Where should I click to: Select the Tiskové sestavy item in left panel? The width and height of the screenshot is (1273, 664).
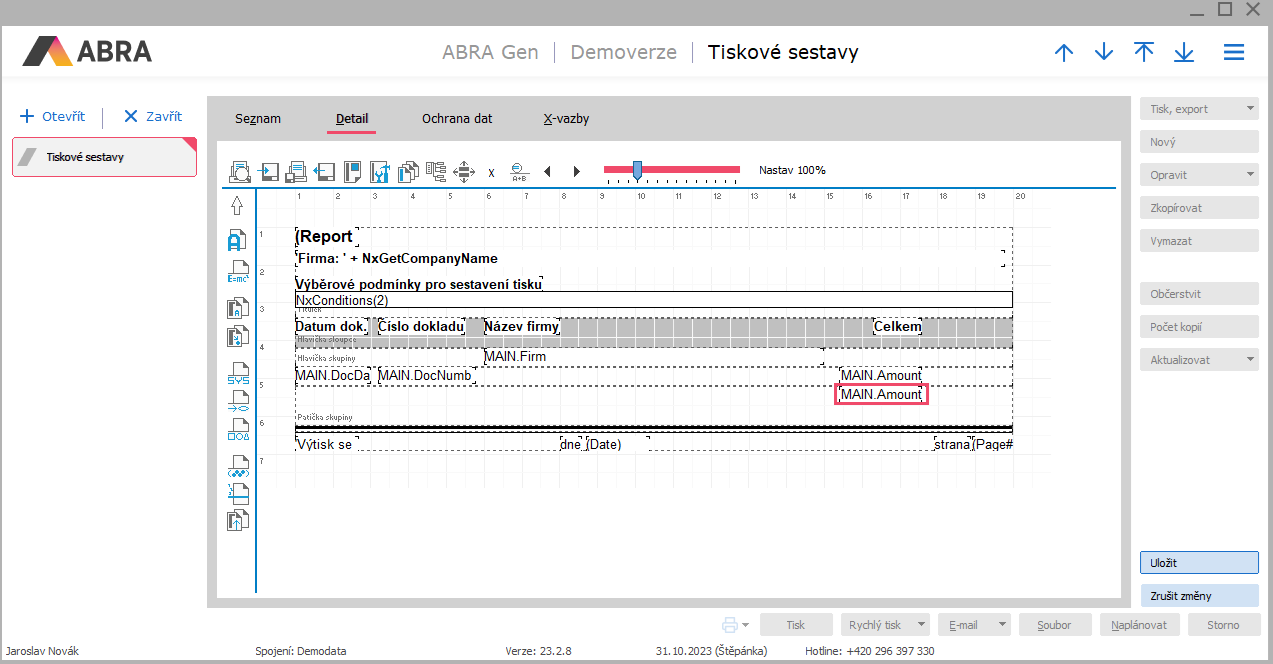tap(104, 157)
